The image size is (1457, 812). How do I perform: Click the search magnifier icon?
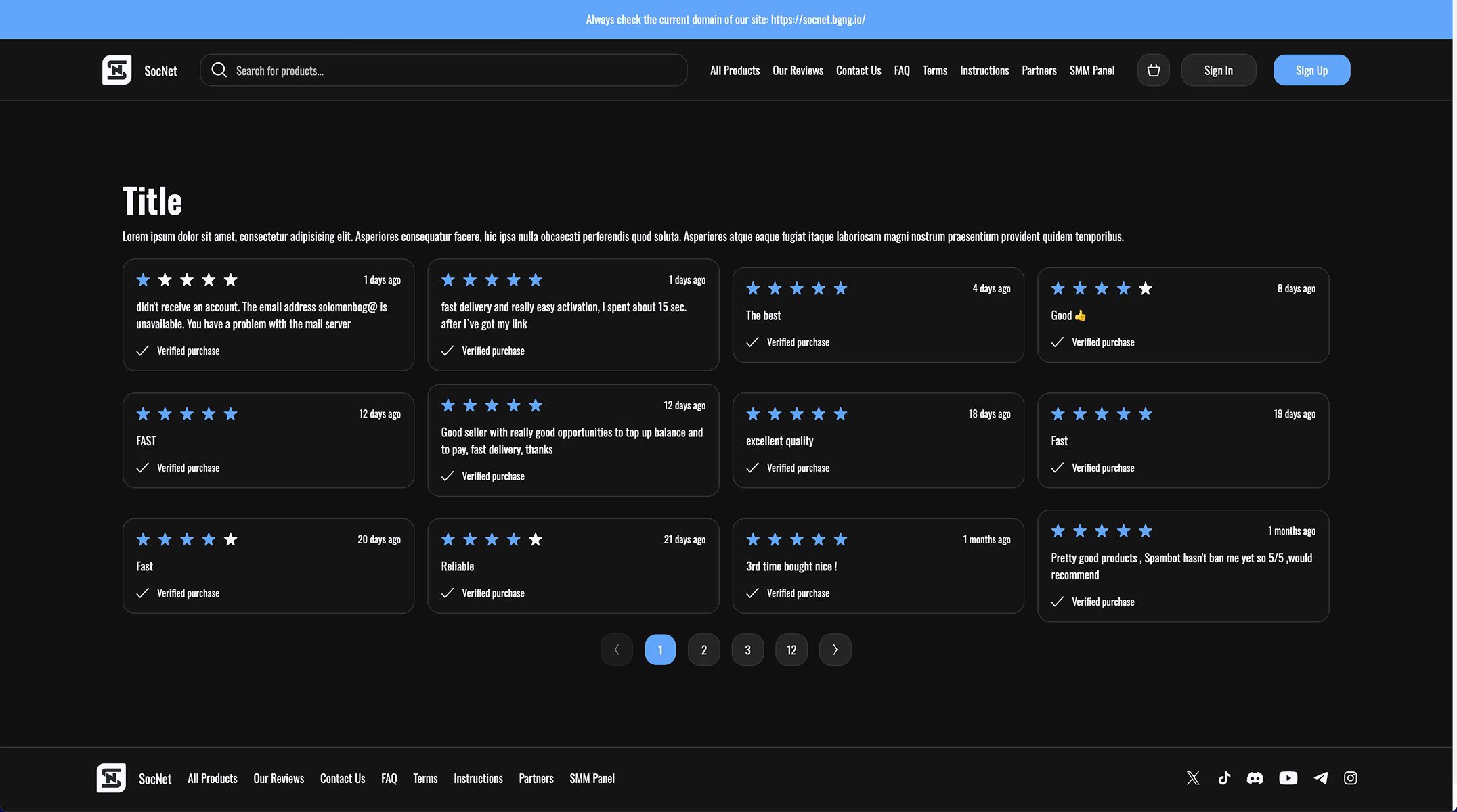click(x=219, y=70)
